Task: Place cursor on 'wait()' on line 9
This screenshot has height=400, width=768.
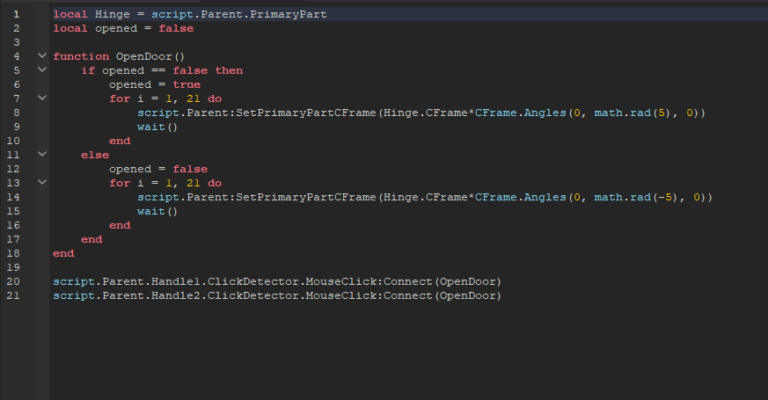Action: point(157,127)
